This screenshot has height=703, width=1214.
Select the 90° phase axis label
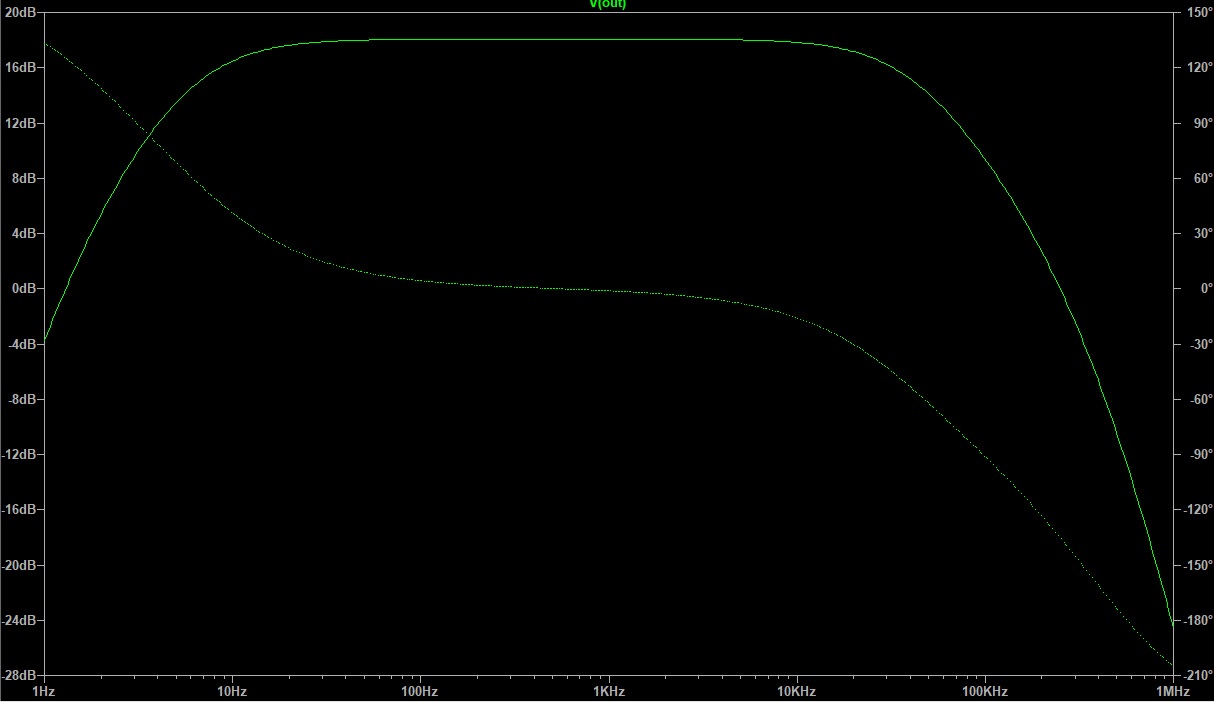click(x=1196, y=123)
